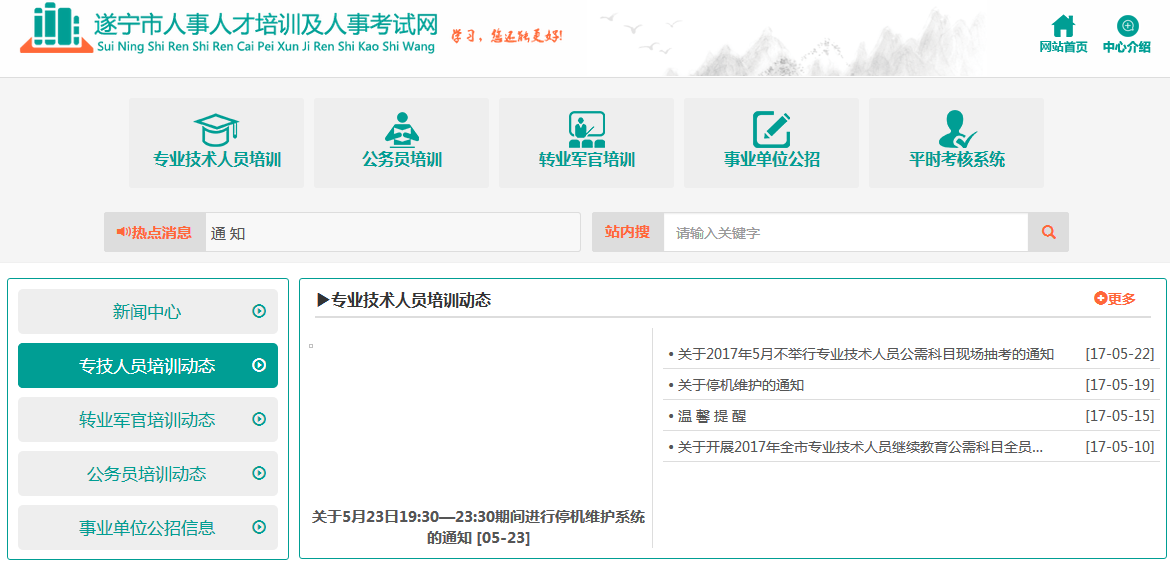This screenshot has width=1170, height=573.
Task: Expand 新闻中心 using its arrow circle
Action: pyautogui.click(x=259, y=311)
